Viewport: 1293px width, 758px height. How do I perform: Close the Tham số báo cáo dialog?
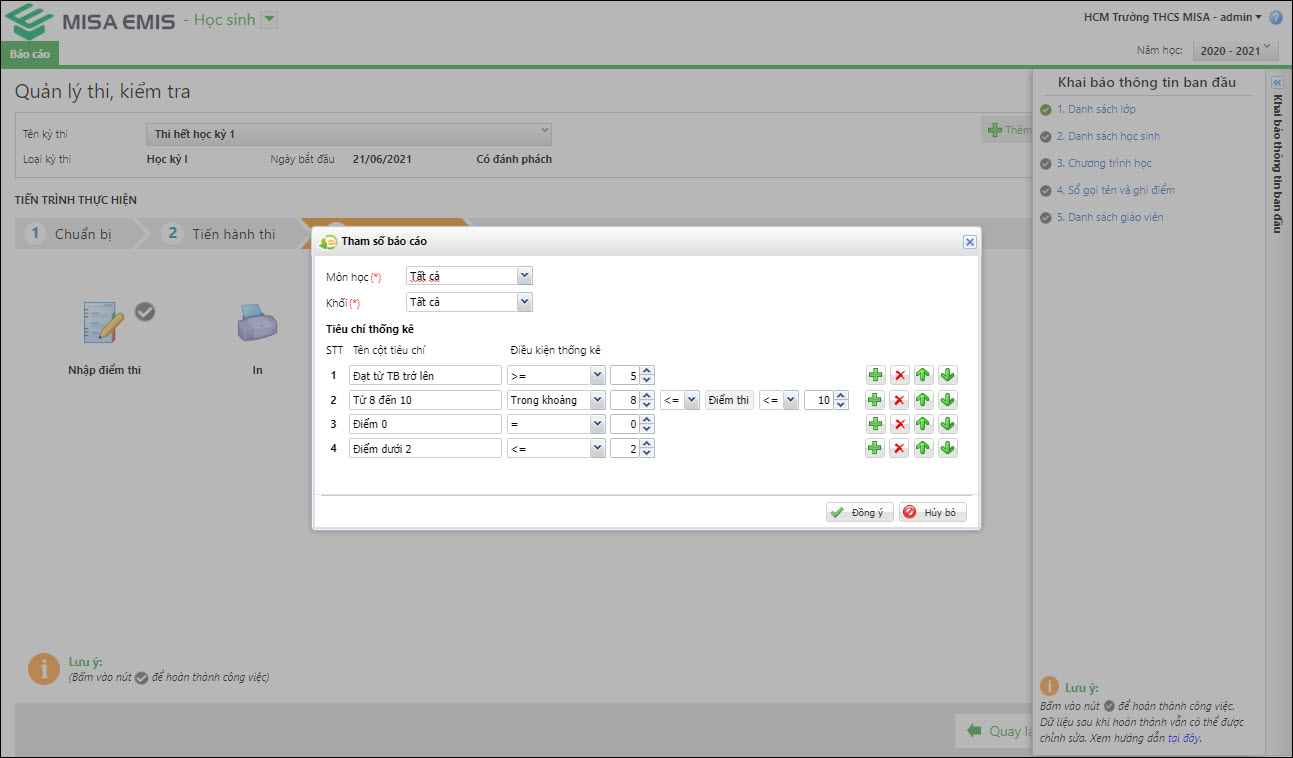(969, 242)
